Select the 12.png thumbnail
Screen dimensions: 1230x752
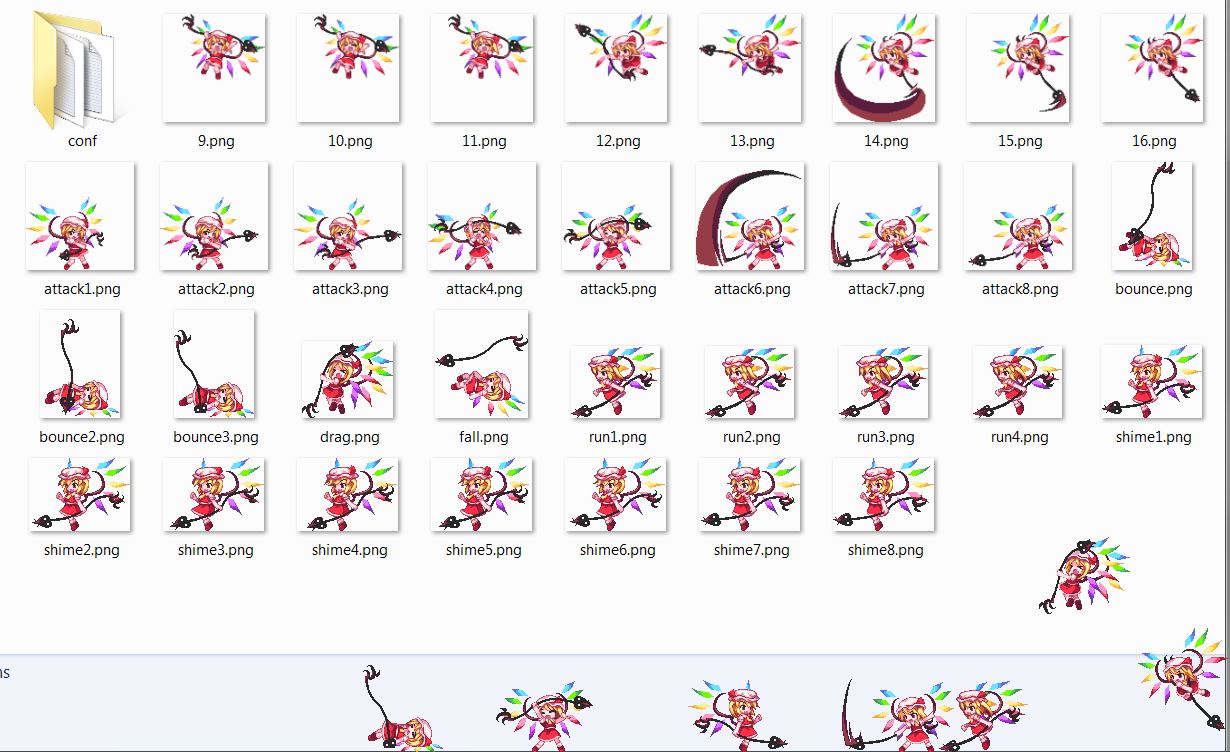point(616,68)
